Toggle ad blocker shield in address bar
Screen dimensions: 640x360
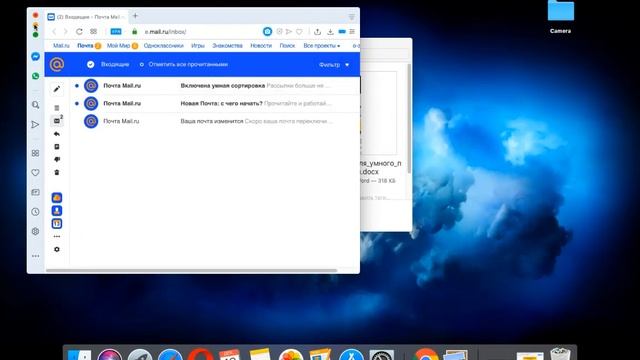pyautogui.click(x=280, y=31)
